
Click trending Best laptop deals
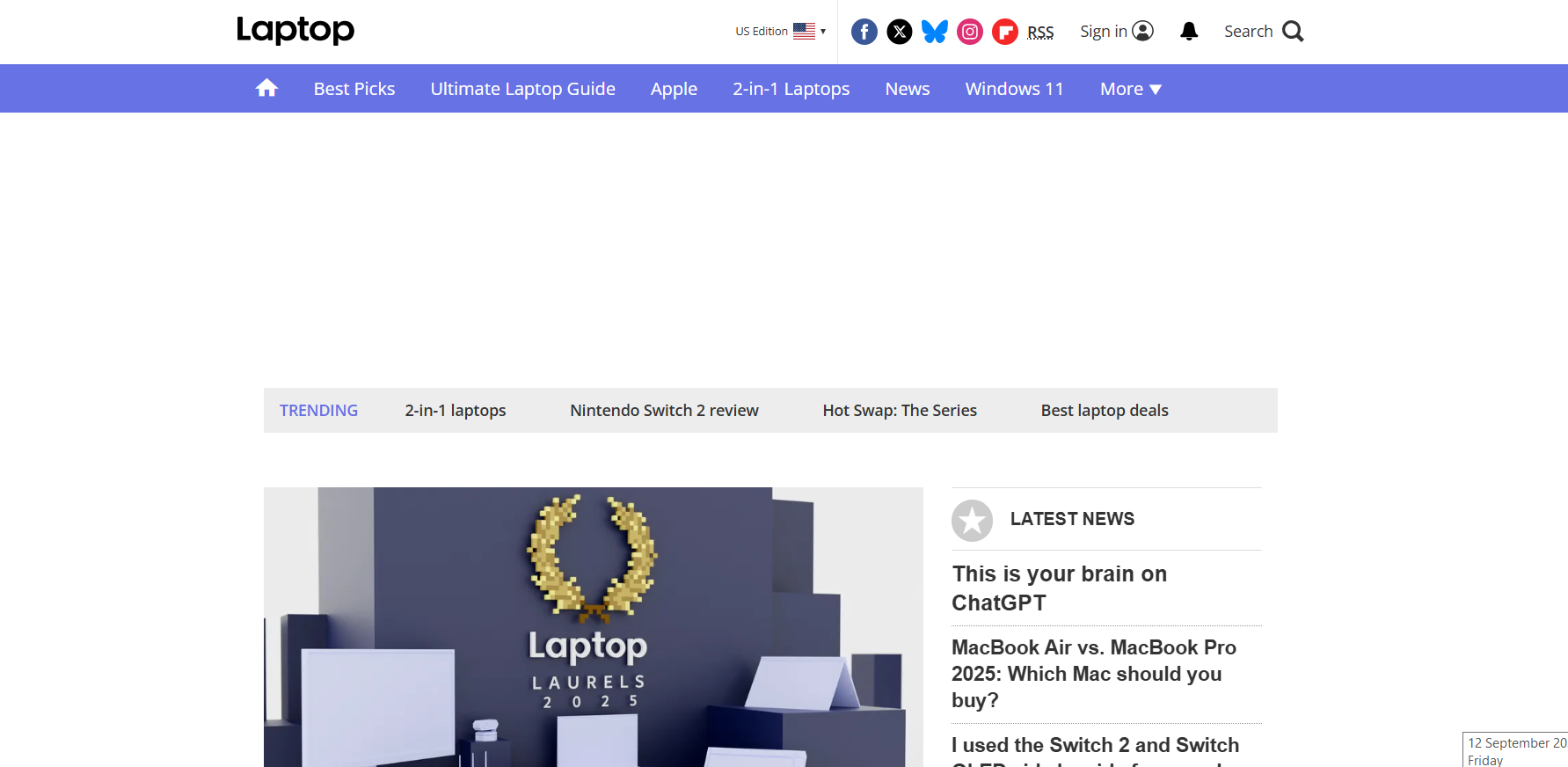point(1105,411)
